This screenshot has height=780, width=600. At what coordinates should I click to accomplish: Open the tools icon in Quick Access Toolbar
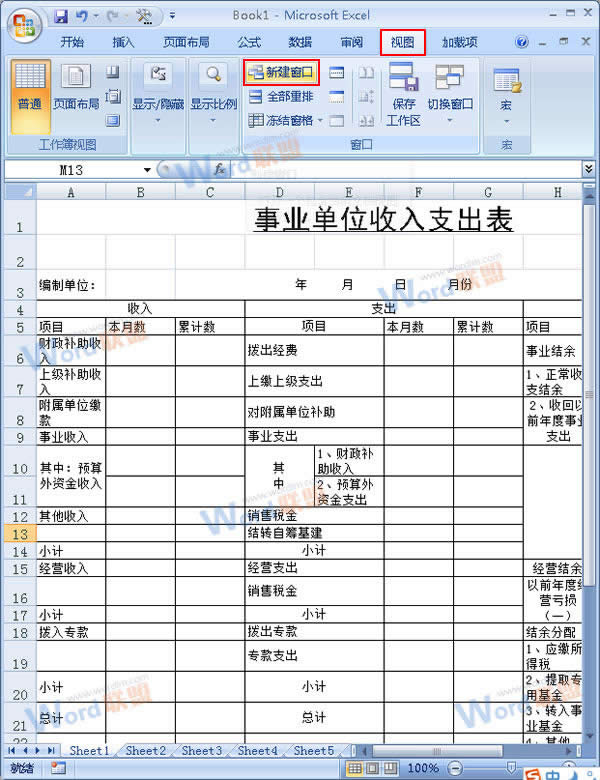144,17
